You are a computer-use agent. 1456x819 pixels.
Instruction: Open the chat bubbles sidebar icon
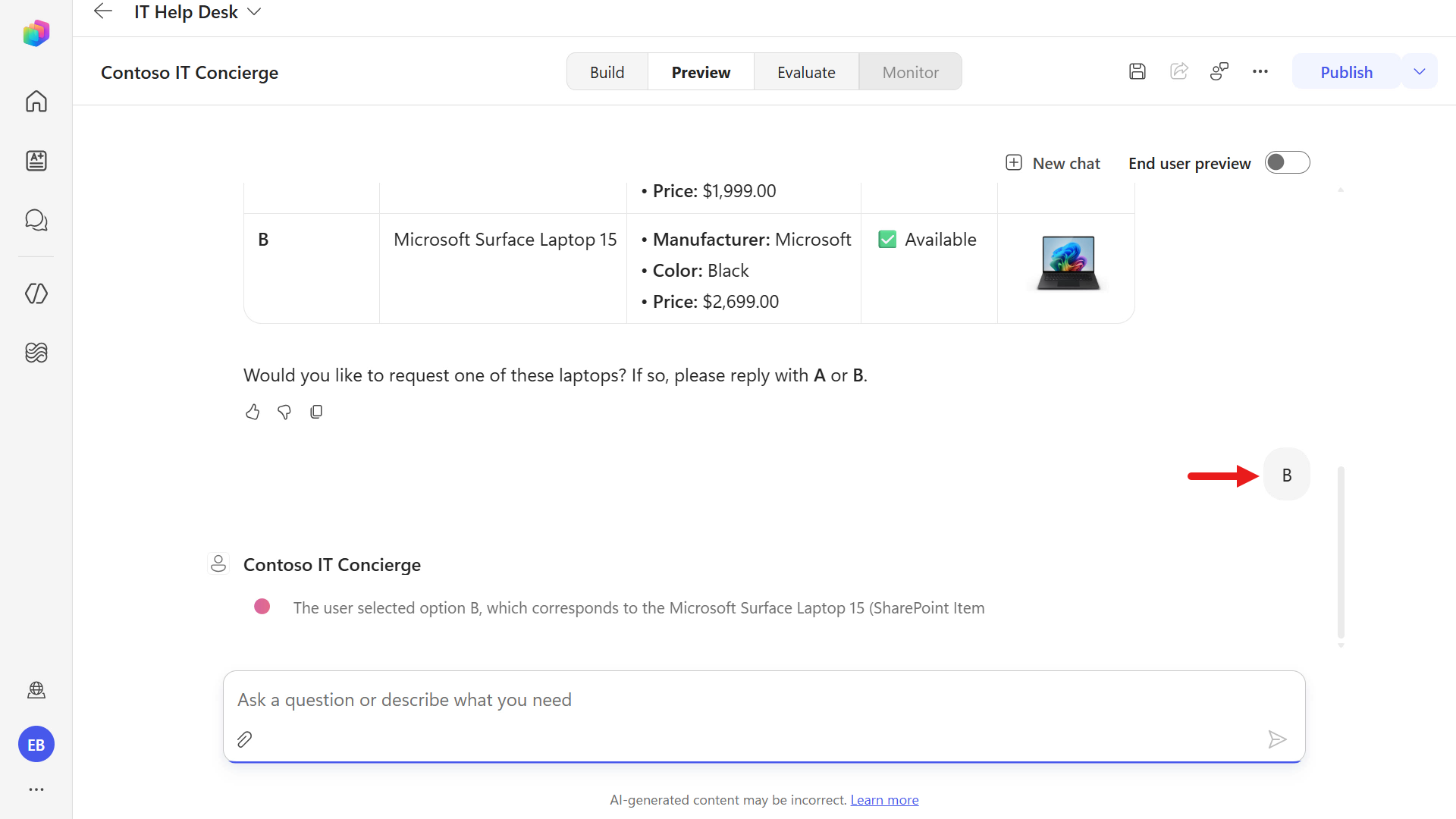tap(36, 220)
